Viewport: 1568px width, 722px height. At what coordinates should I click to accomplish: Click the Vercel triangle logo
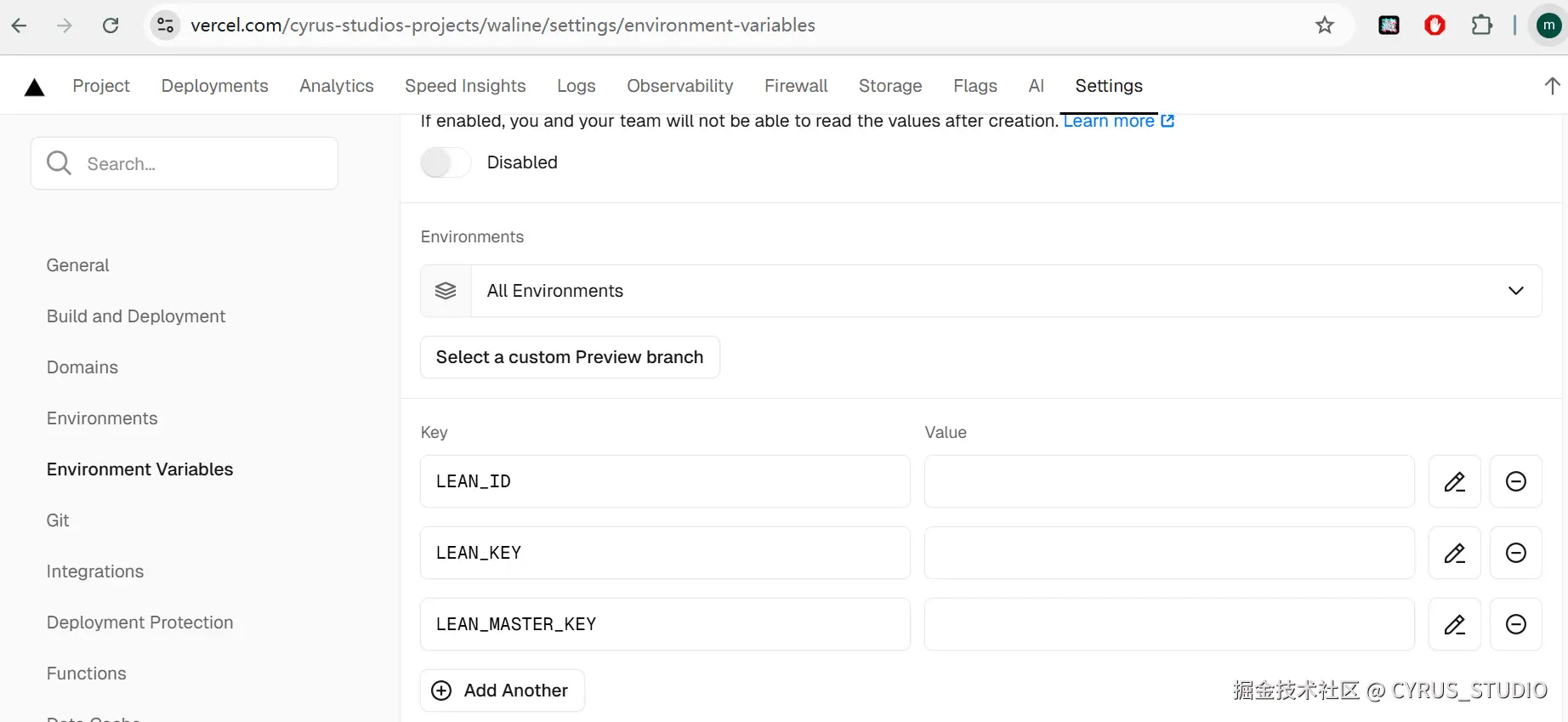click(x=35, y=87)
